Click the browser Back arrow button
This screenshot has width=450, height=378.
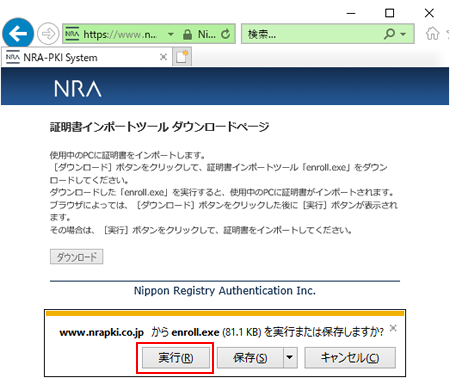pyautogui.click(x=18, y=33)
